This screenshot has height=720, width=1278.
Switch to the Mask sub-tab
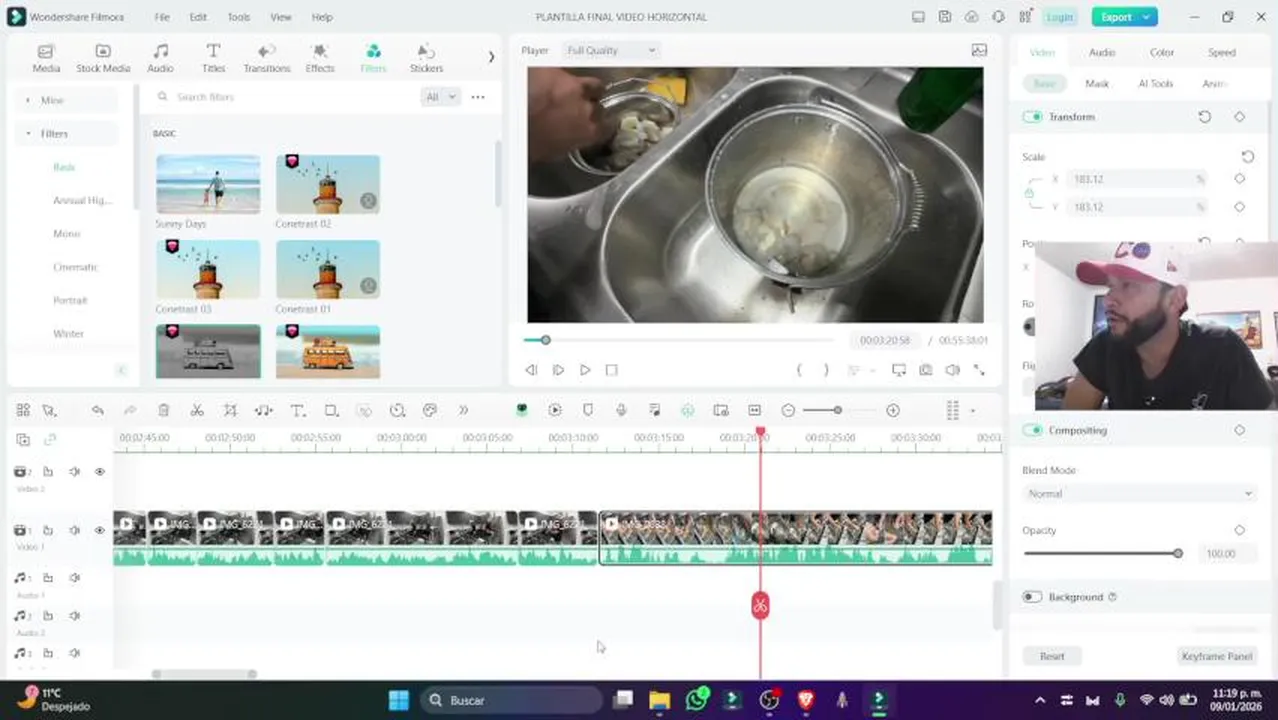(1097, 84)
